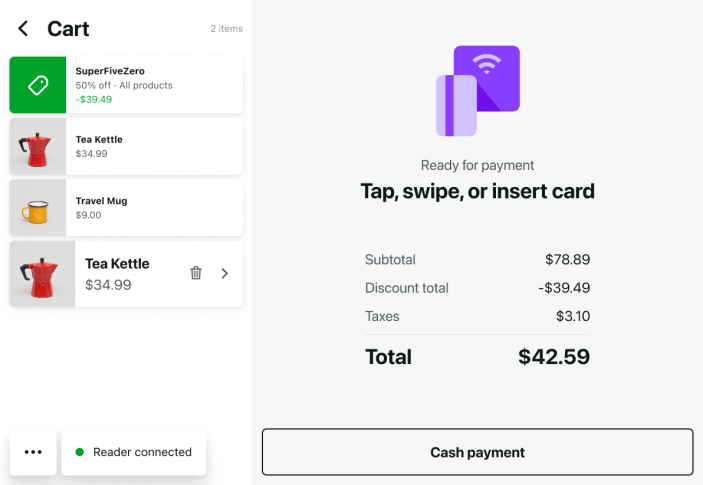Click the large selected Tea Kettle image
The width and height of the screenshot is (703, 485).
pos(42,273)
